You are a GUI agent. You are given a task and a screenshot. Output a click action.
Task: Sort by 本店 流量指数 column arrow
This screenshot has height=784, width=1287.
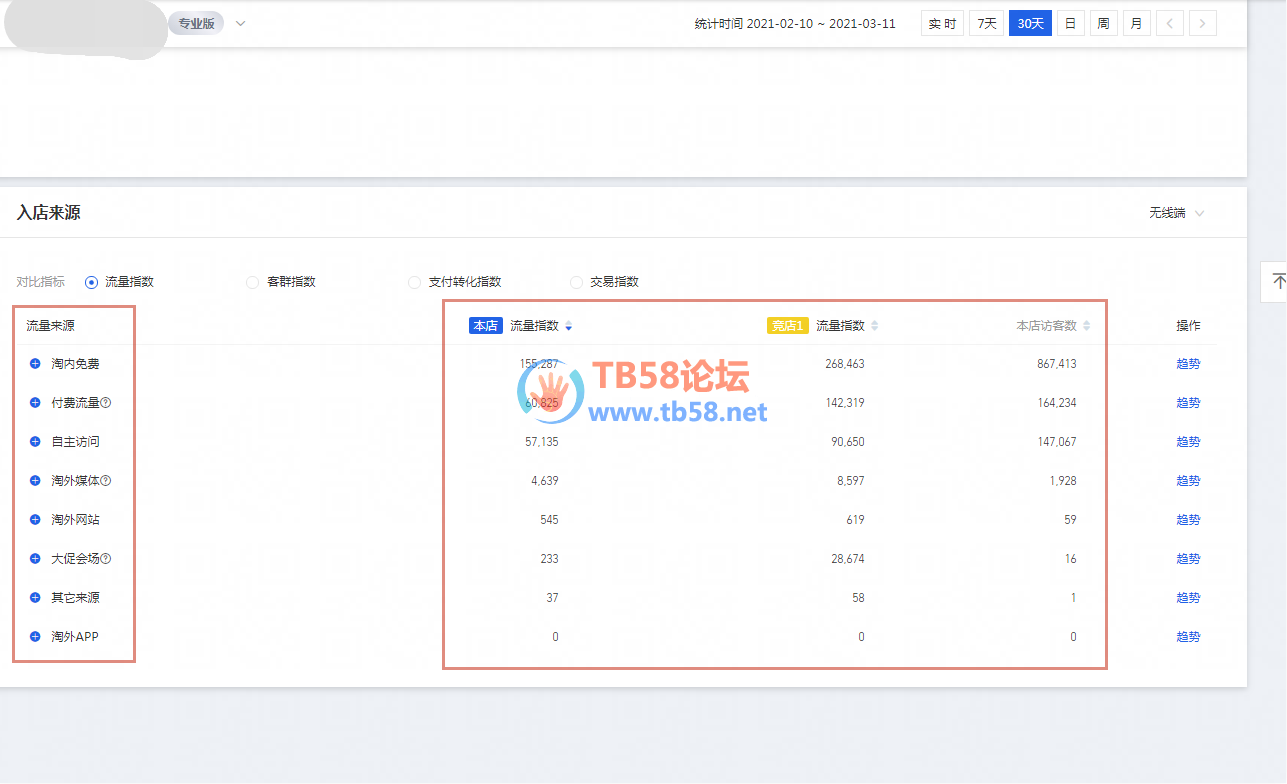pos(569,326)
